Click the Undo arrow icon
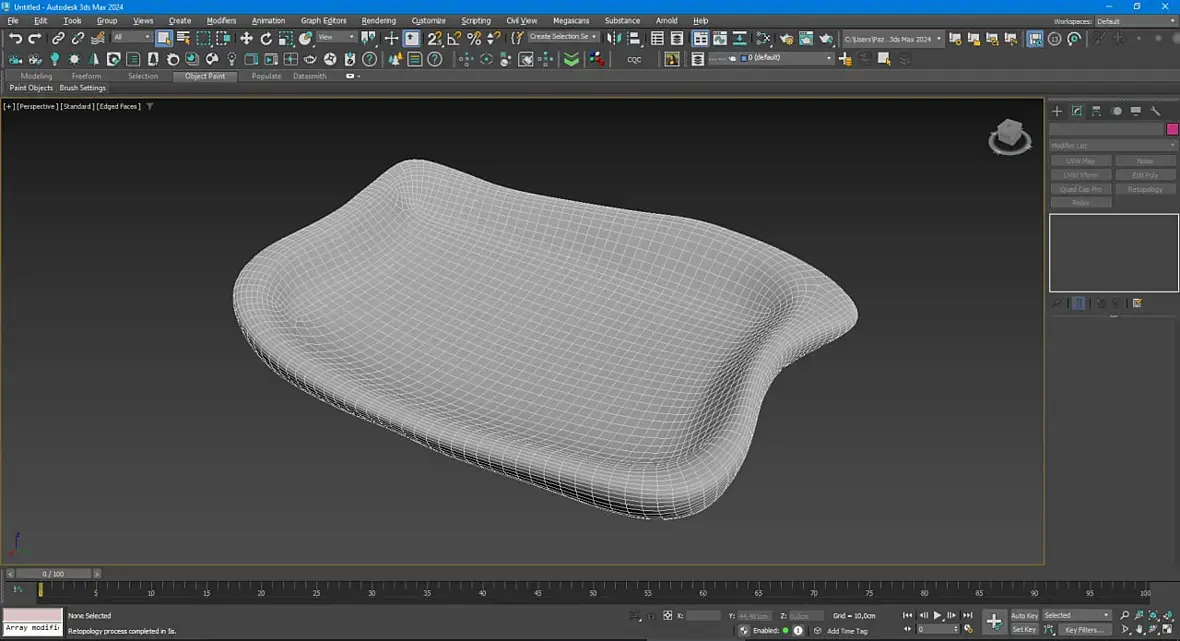The height and width of the screenshot is (641, 1180). click(15, 39)
